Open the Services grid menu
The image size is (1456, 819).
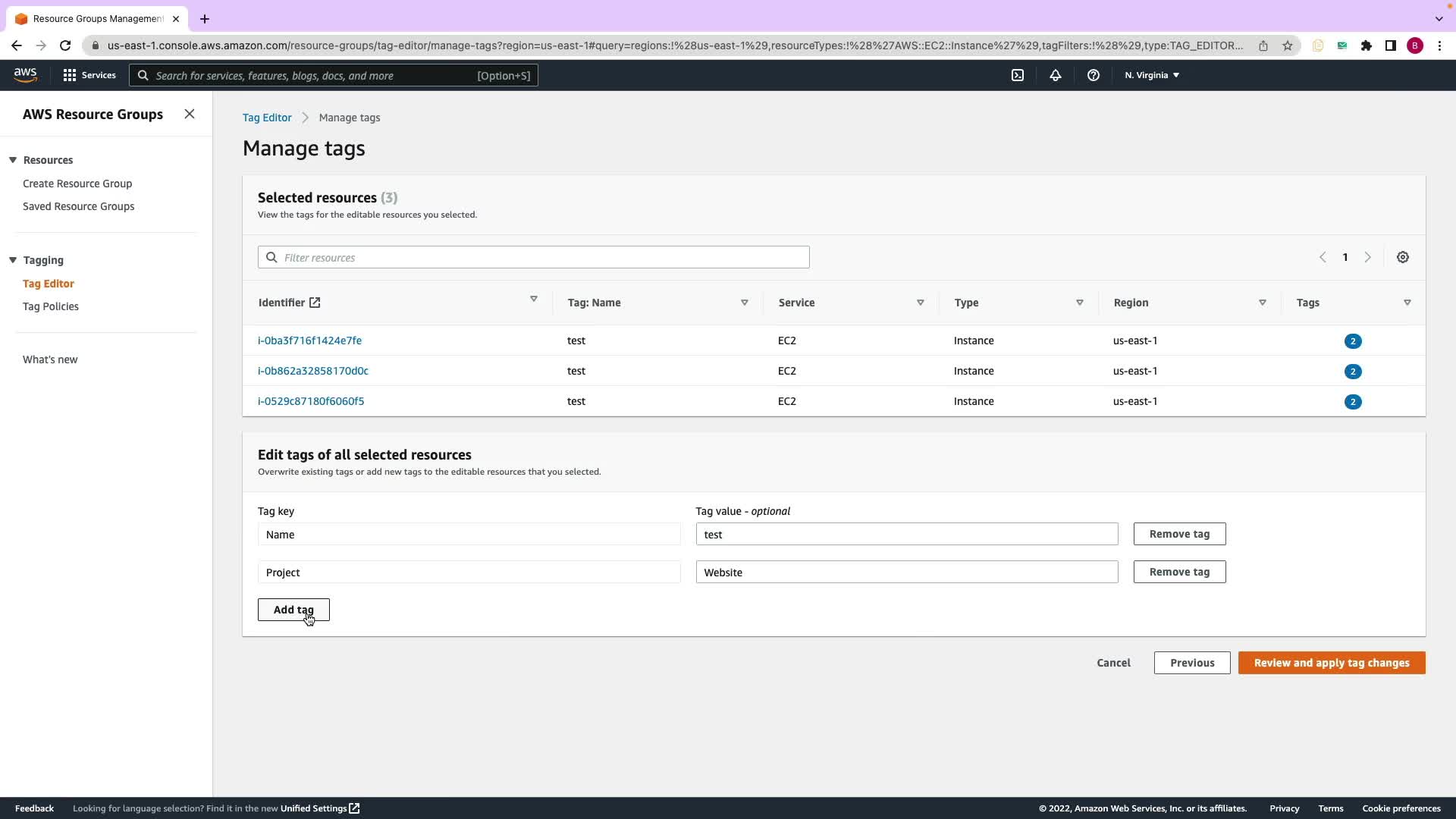89,75
